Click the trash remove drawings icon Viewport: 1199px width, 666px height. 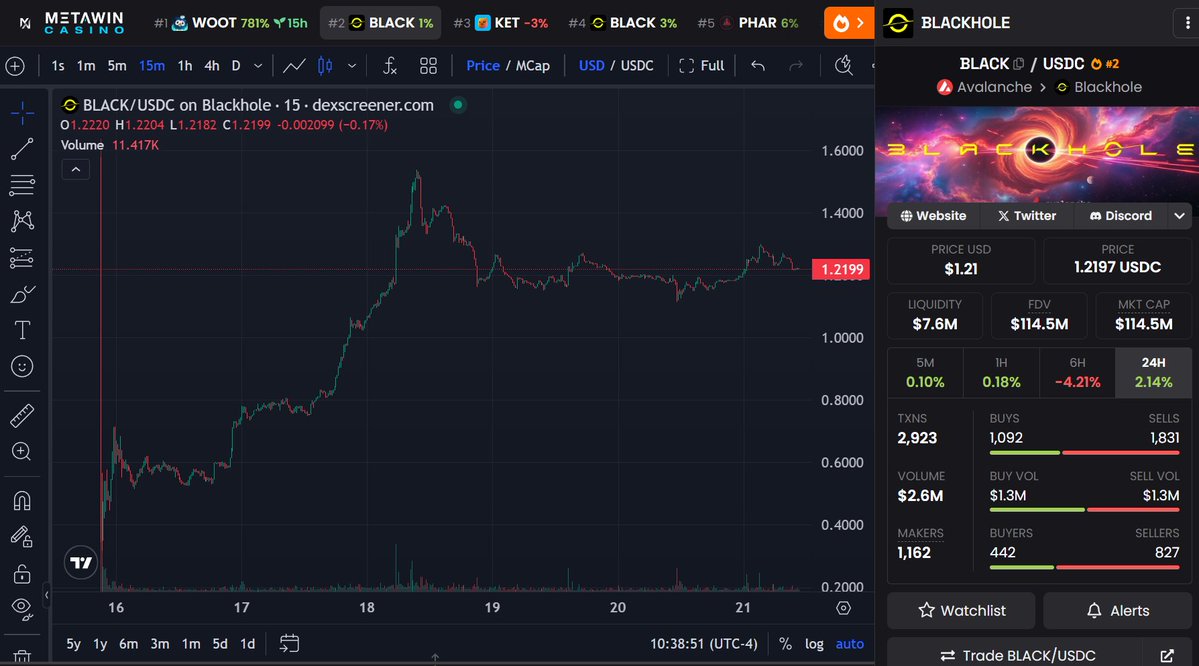[22, 656]
